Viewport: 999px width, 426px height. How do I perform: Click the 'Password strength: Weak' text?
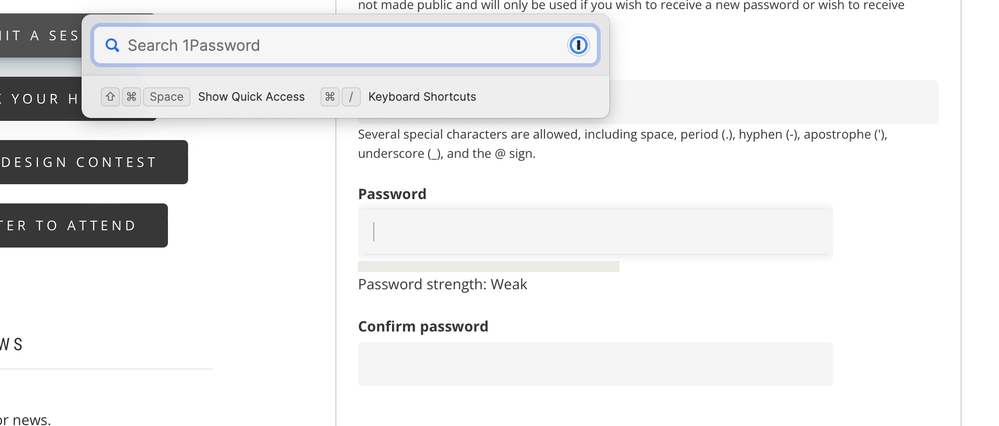(x=442, y=284)
